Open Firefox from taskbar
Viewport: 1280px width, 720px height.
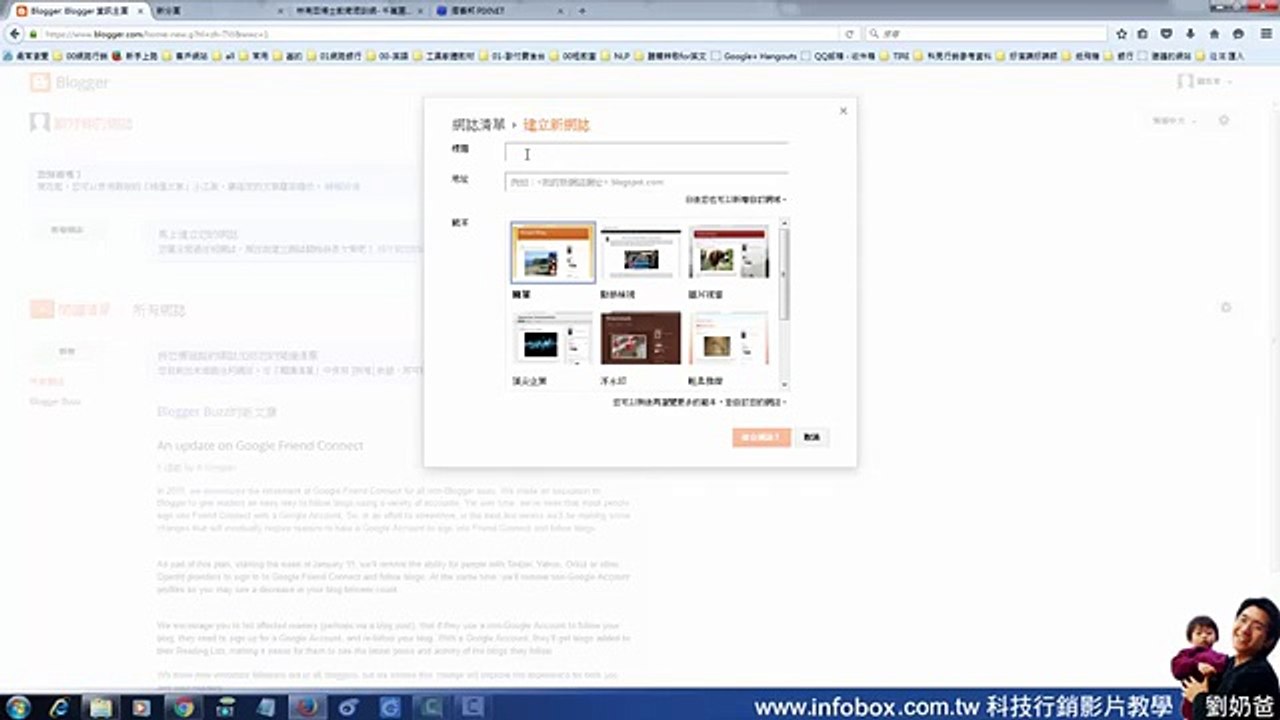point(307,707)
